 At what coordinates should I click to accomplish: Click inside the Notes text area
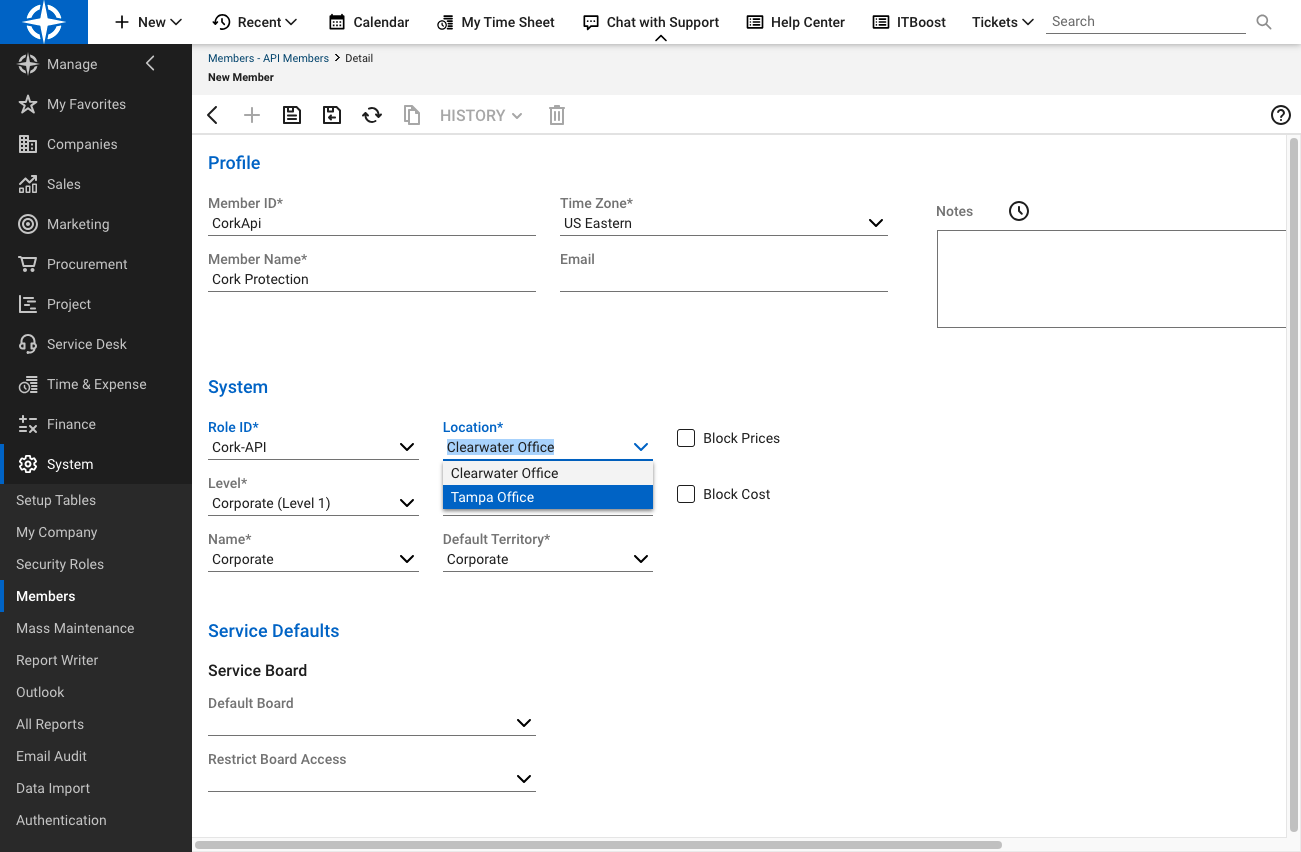[x=1111, y=279]
